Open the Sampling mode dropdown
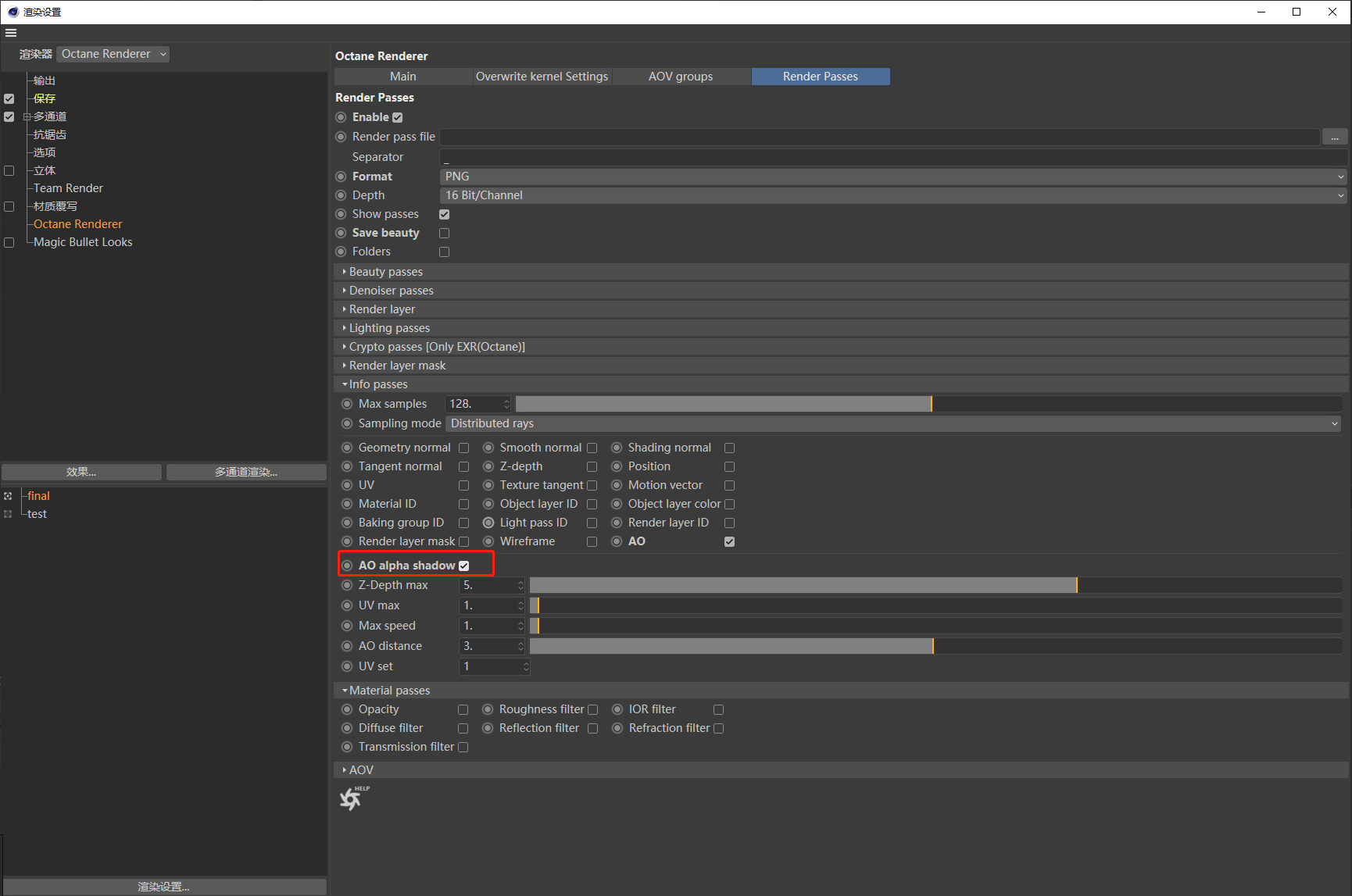The height and width of the screenshot is (896, 1352). 893,423
